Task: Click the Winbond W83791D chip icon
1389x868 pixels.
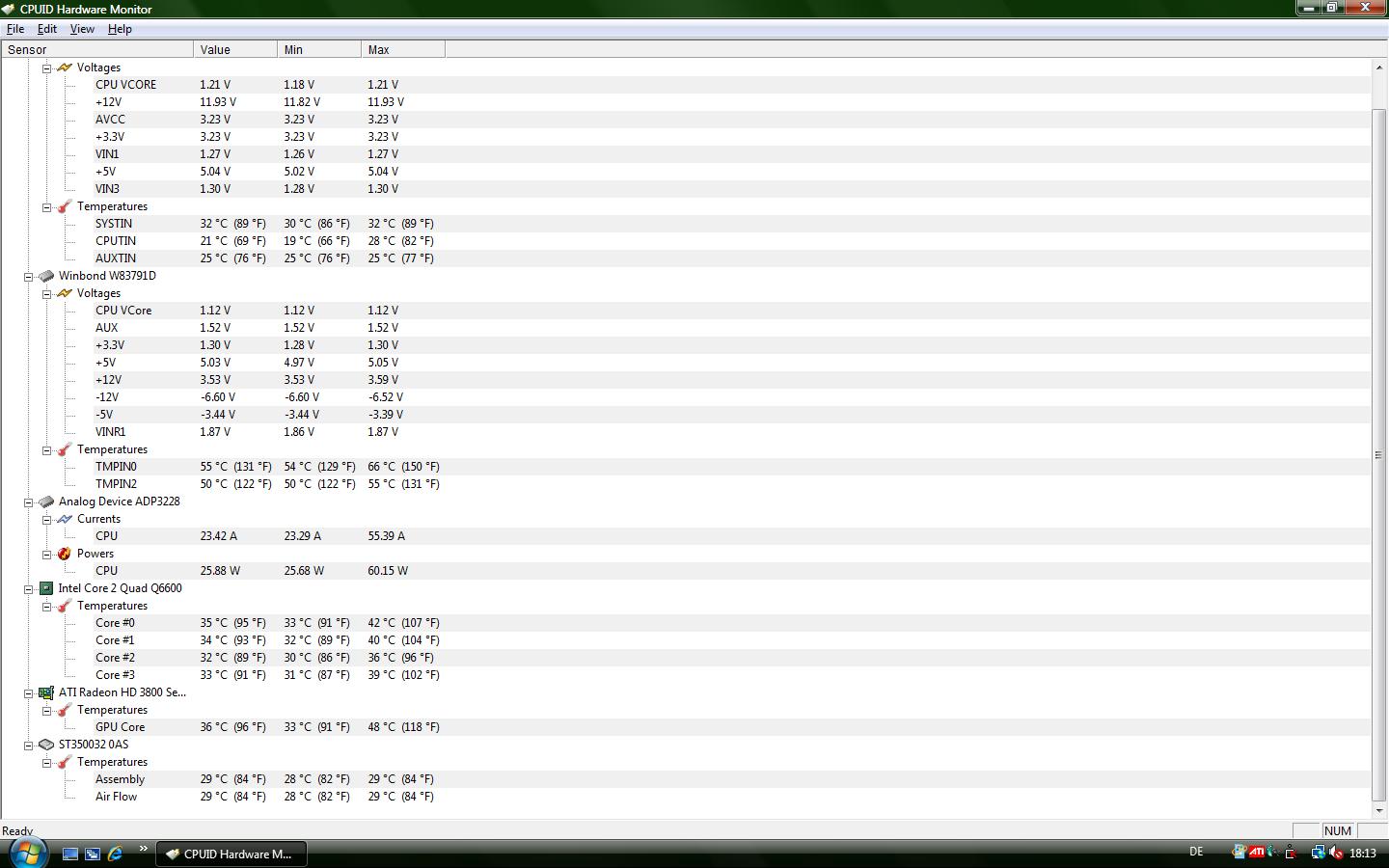Action: (45, 276)
